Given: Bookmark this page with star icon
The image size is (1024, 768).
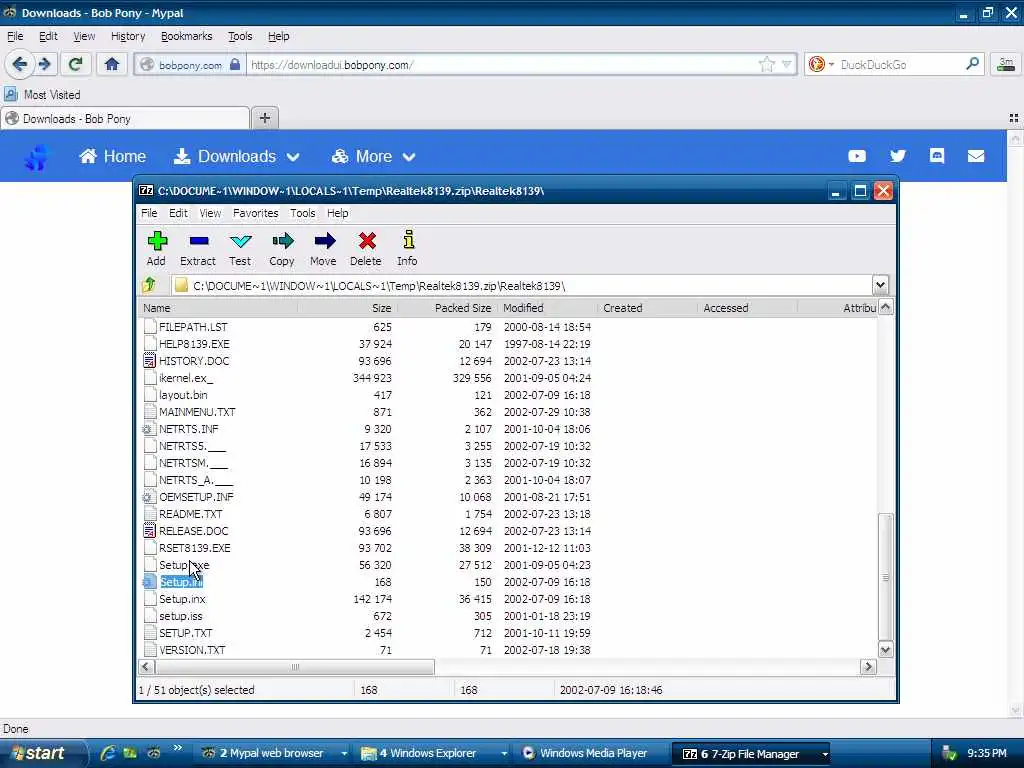Looking at the screenshot, I should point(767,64).
